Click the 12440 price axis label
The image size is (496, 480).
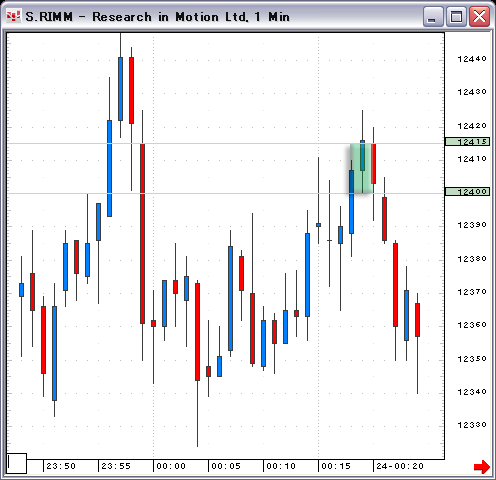(472, 59)
